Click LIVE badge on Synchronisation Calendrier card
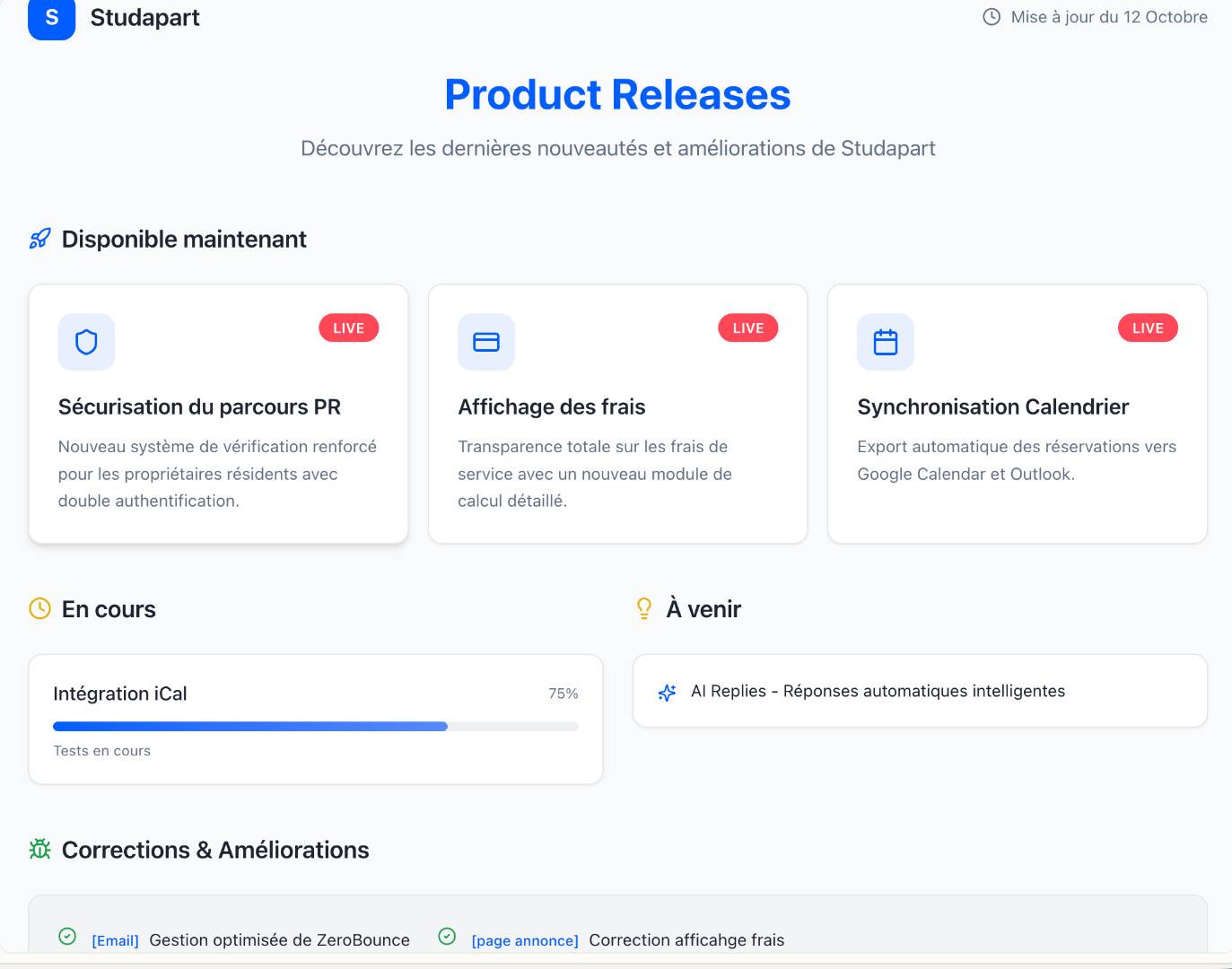The image size is (1232, 969). [1148, 328]
